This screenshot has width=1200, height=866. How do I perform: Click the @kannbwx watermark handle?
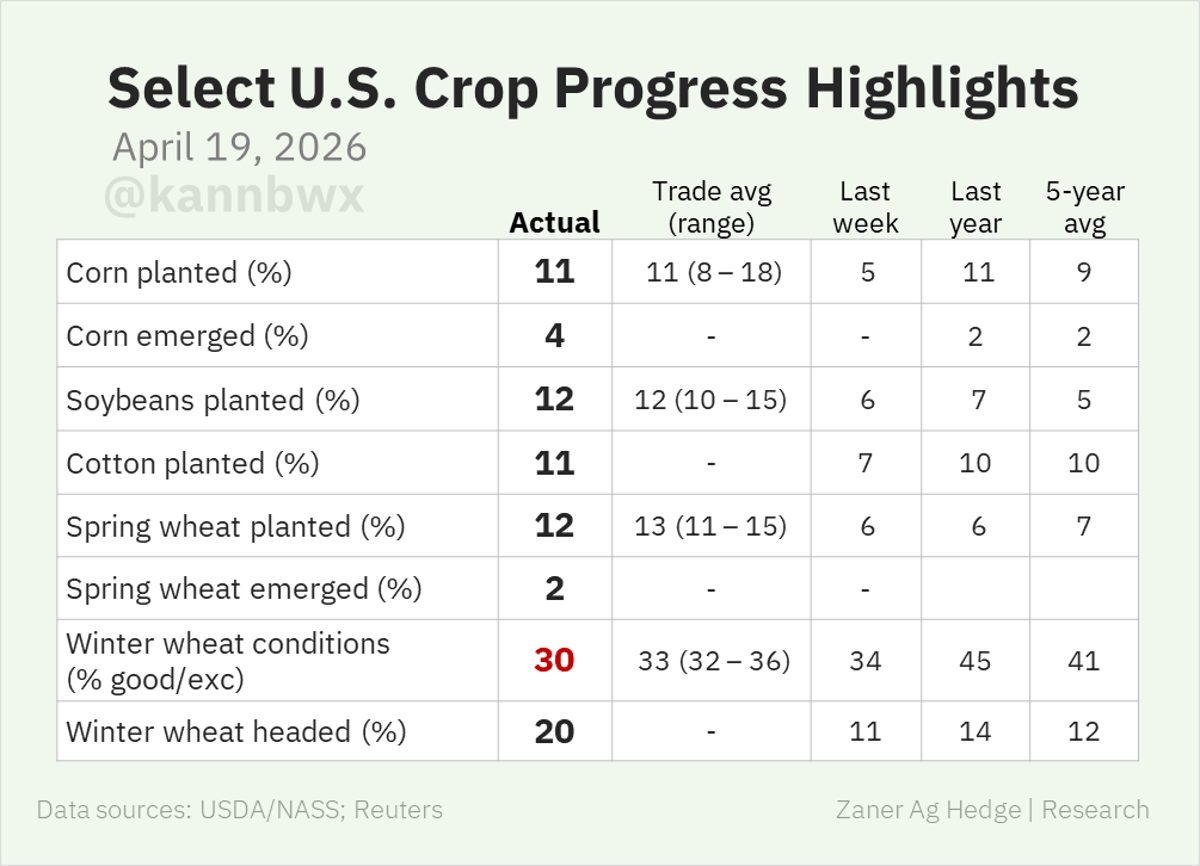coord(234,195)
